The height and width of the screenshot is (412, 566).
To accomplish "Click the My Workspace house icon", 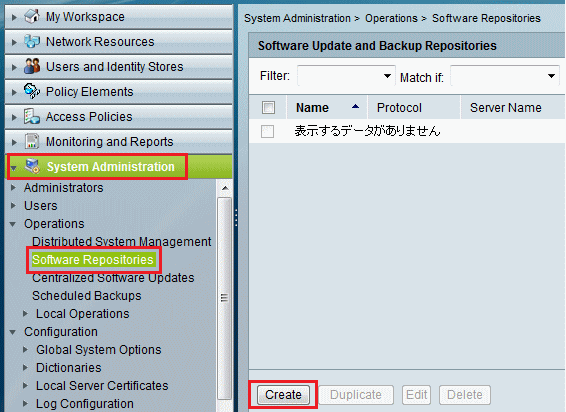I will (32, 16).
